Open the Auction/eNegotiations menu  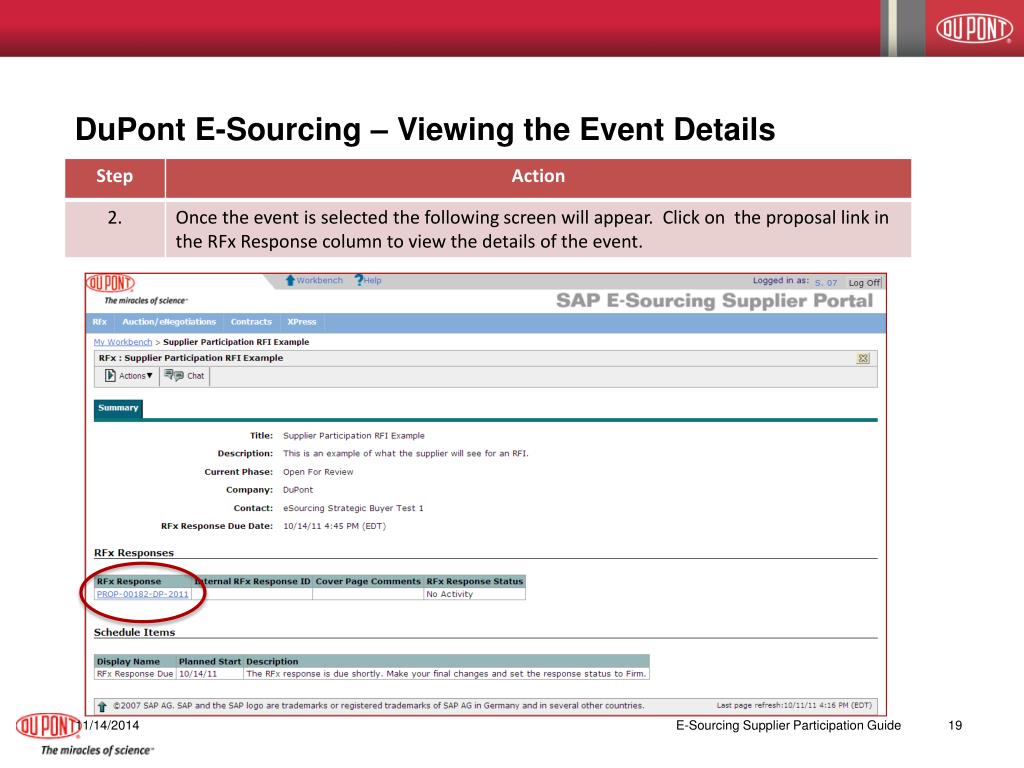pos(169,322)
